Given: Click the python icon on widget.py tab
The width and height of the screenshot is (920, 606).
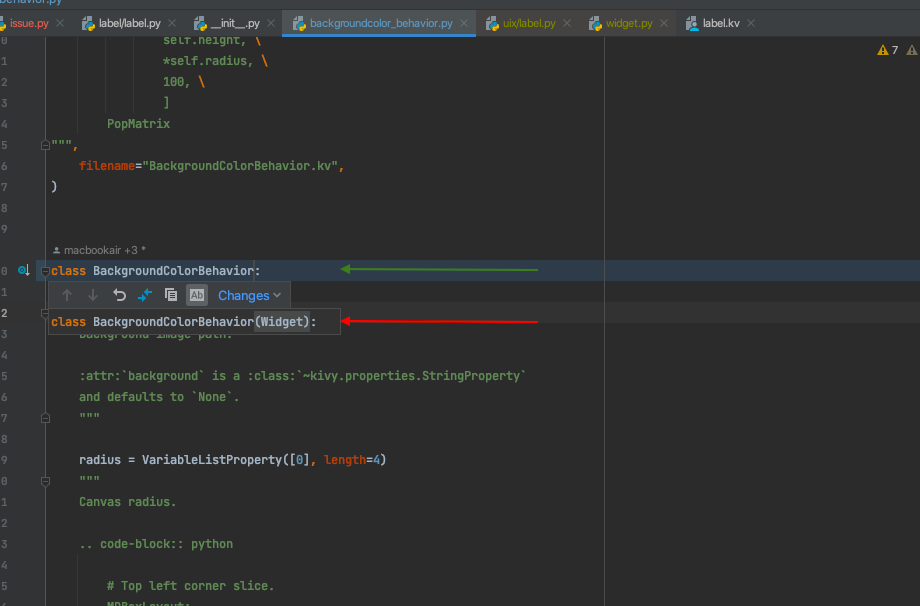Looking at the screenshot, I should pyautogui.click(x=596, y=23).
